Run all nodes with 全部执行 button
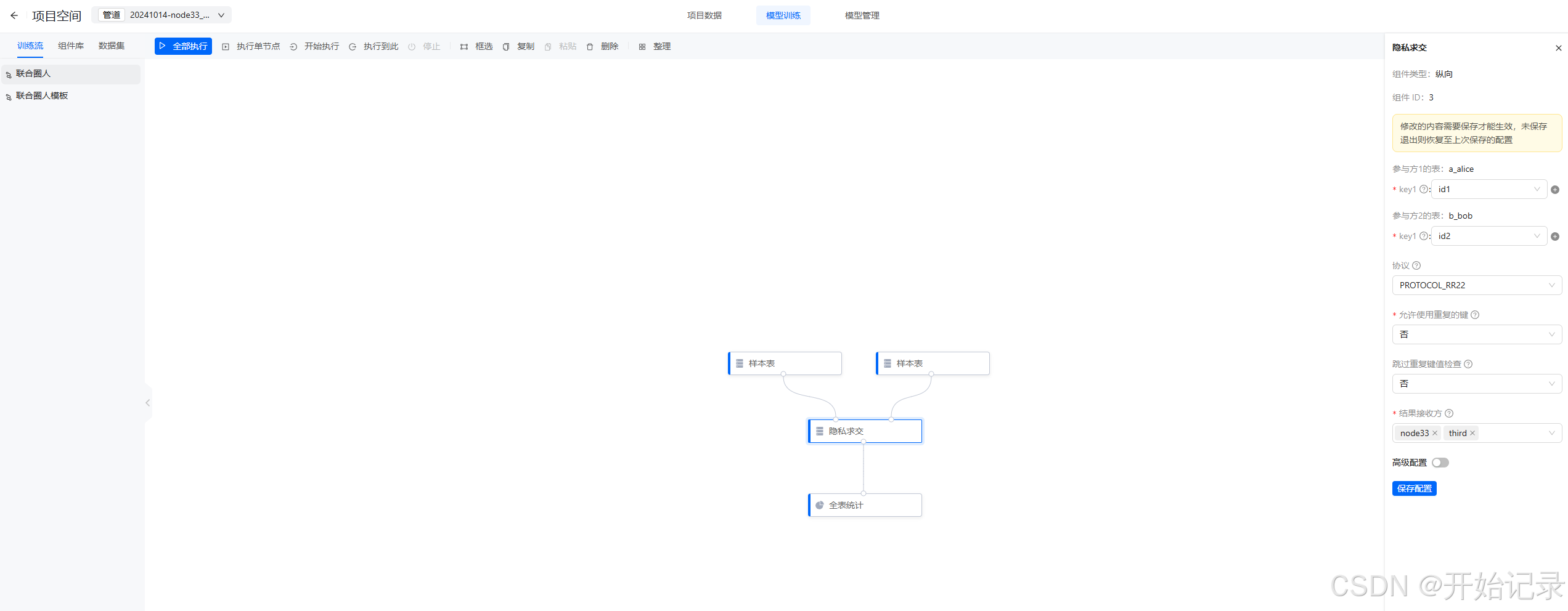The height and width of the screenshot is (611, 1568). pos(183,46)
